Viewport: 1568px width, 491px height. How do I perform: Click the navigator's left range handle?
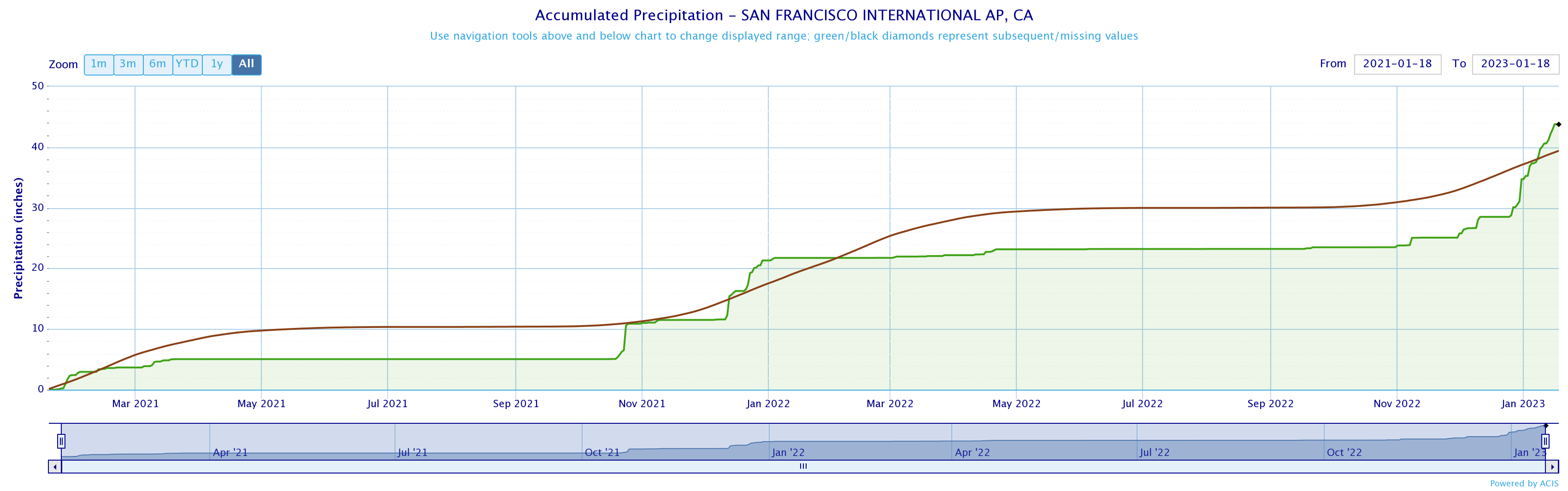[x=61, y=440]
